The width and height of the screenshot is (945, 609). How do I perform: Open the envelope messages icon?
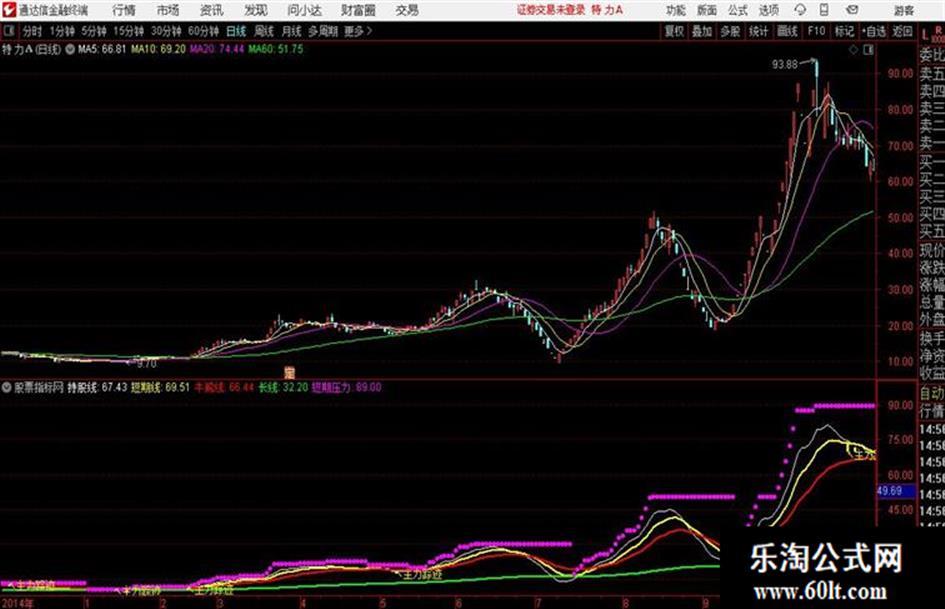852,10
